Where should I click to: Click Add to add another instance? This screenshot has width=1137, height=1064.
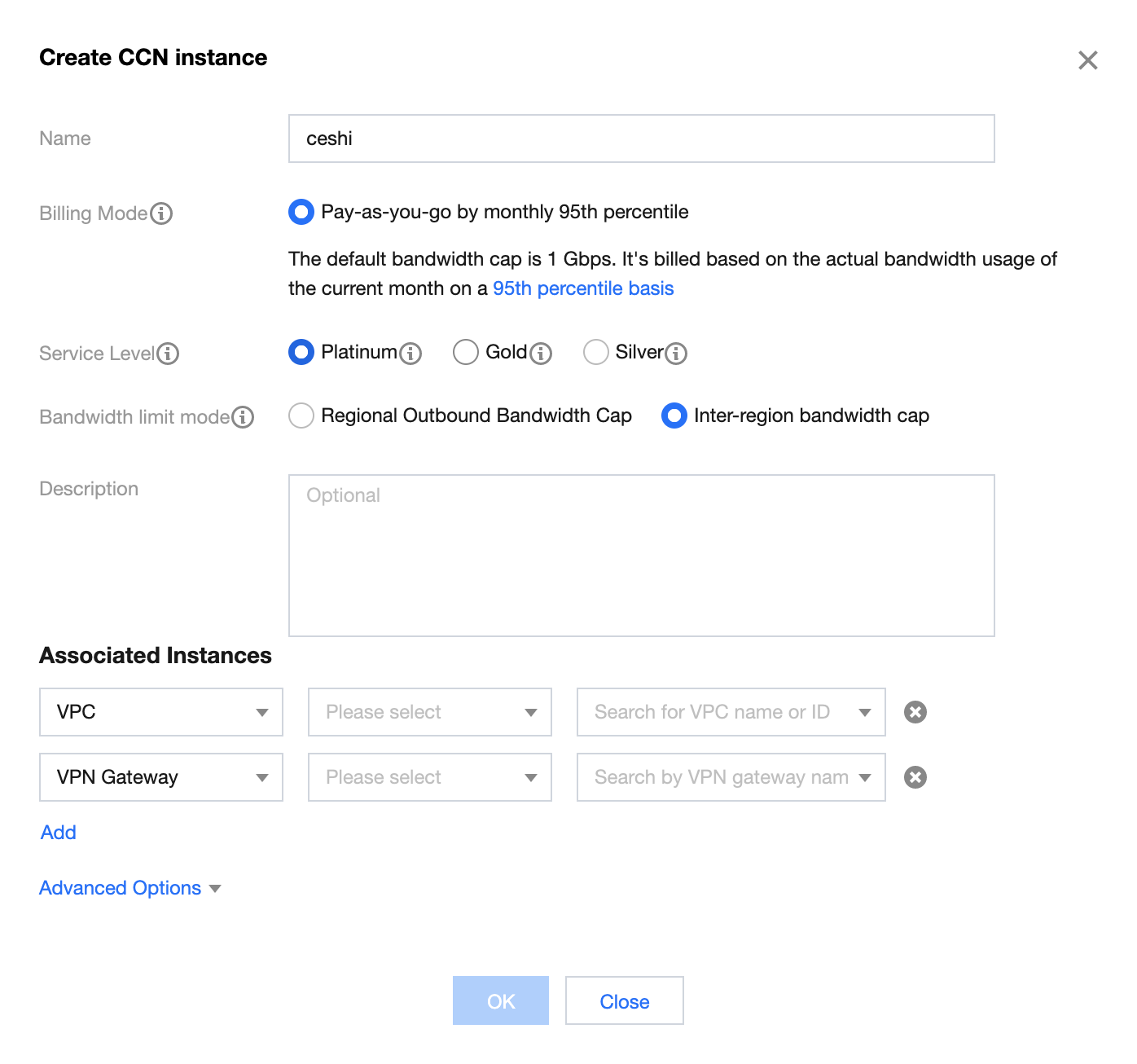point(59,833)
